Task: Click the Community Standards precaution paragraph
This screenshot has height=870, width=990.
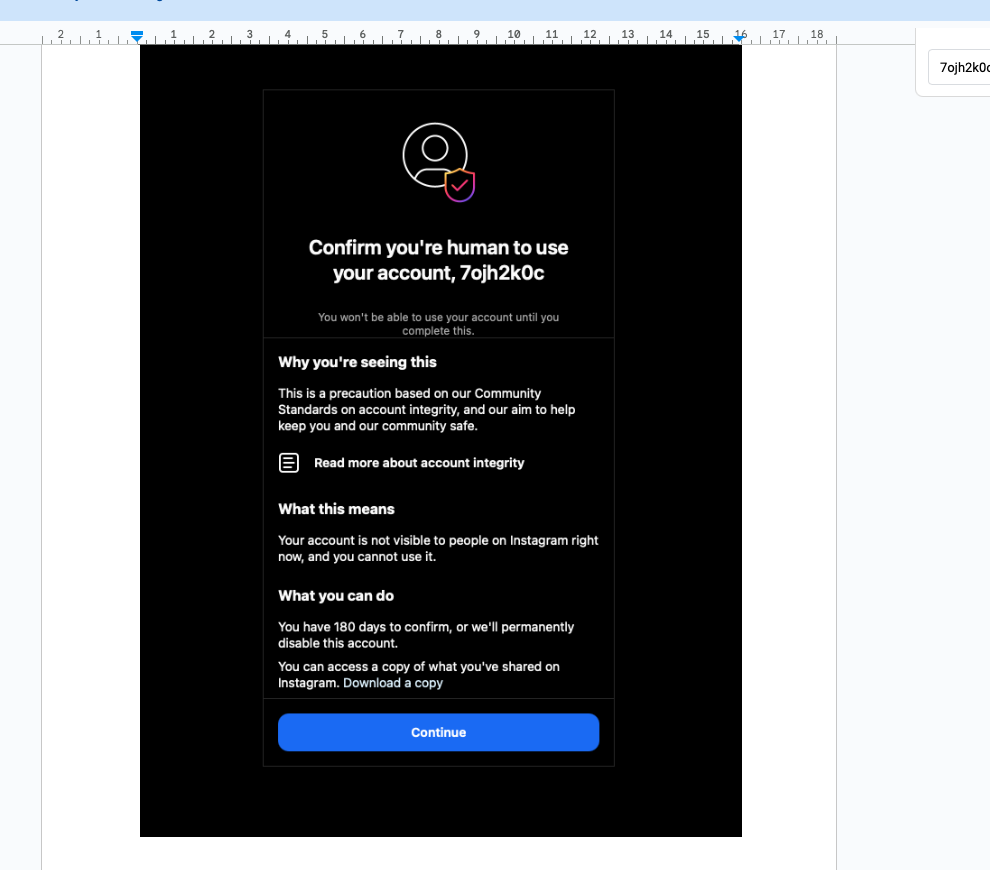Action: pos(426,409)
